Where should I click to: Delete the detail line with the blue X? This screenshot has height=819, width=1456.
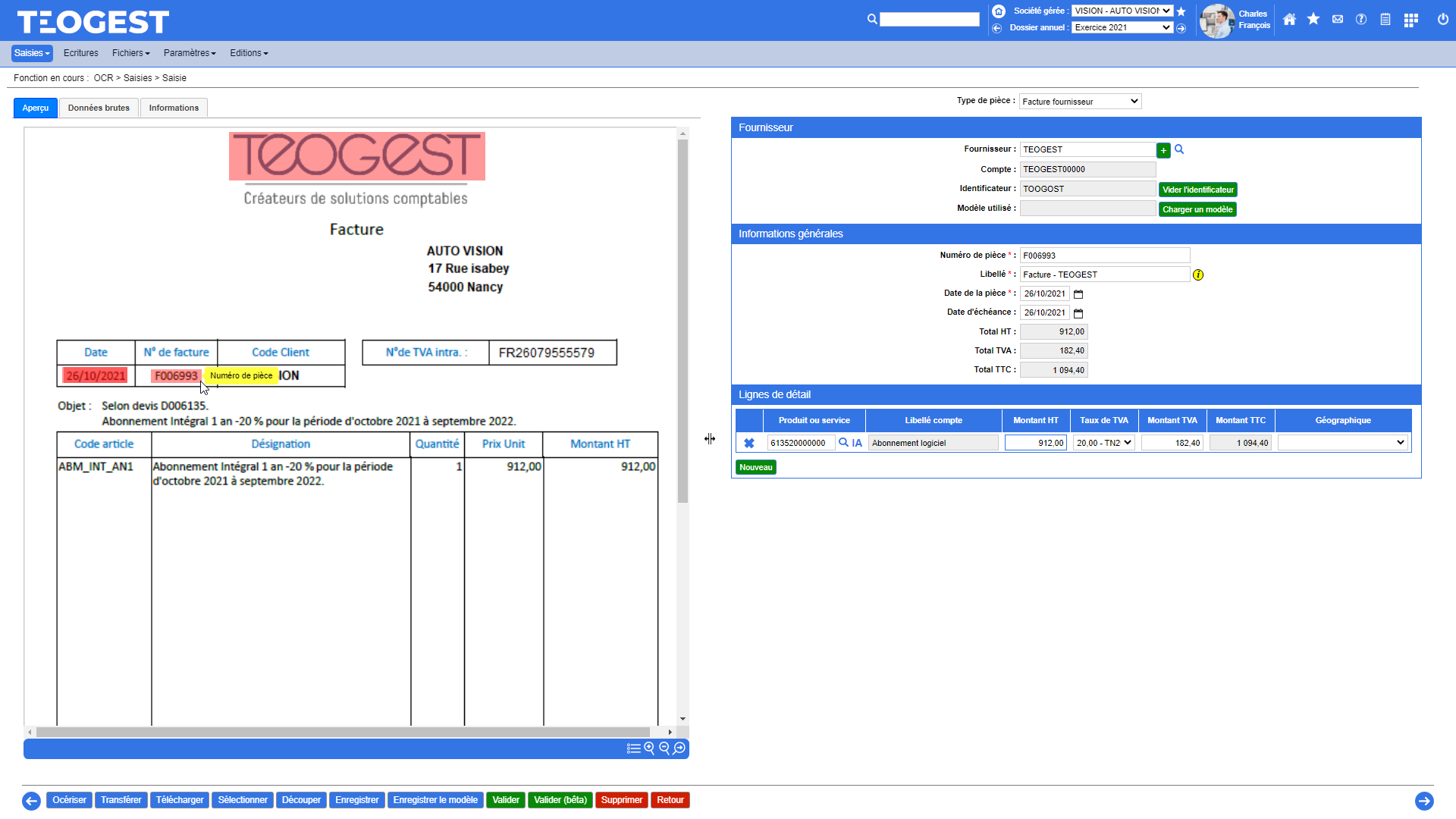(749, 442)
